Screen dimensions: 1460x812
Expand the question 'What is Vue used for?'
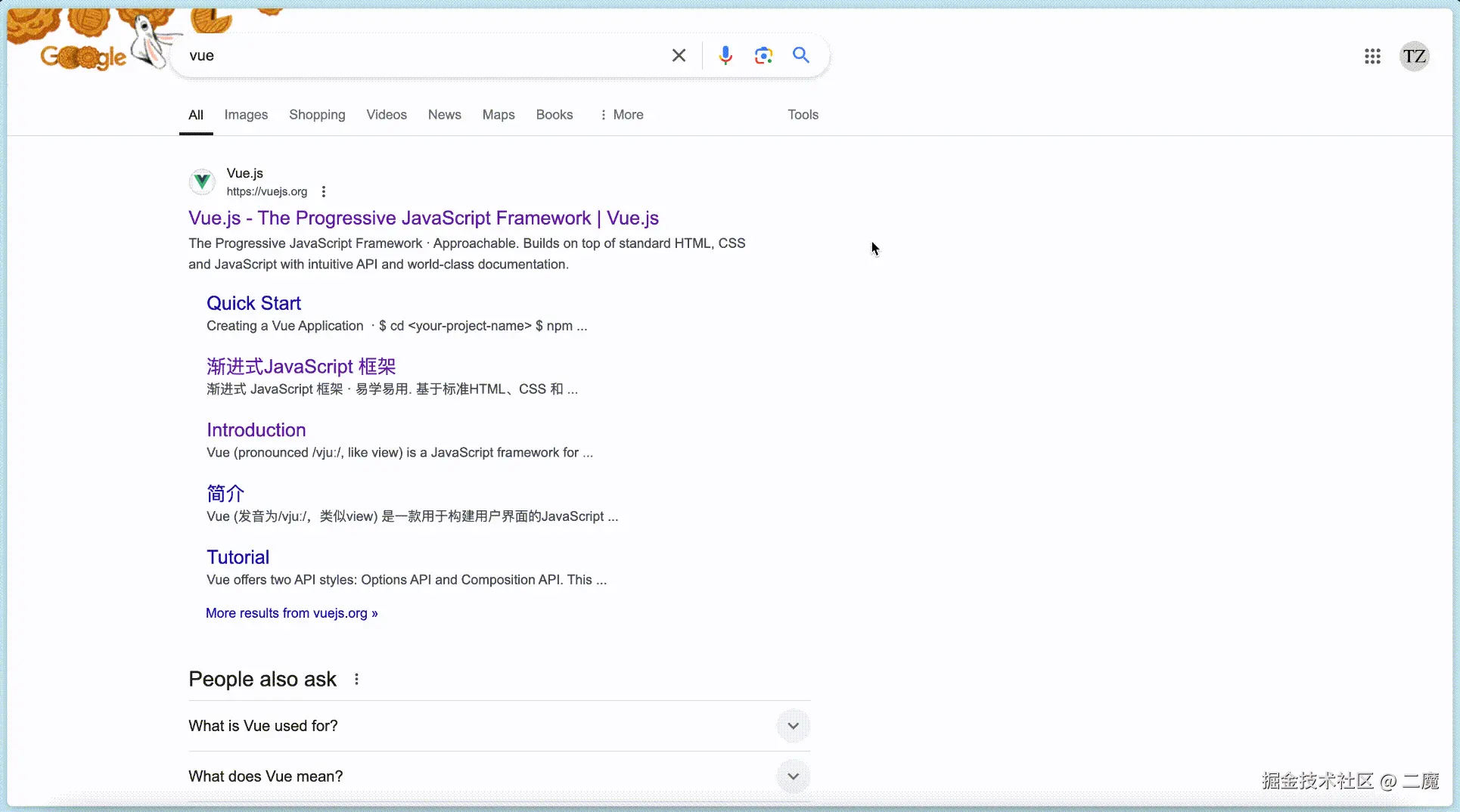[x=792, y=725]
